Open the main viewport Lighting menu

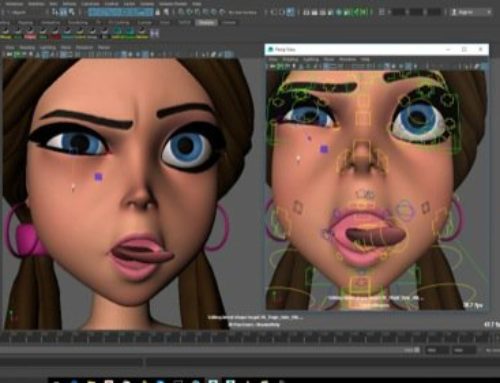pos(48,48)
